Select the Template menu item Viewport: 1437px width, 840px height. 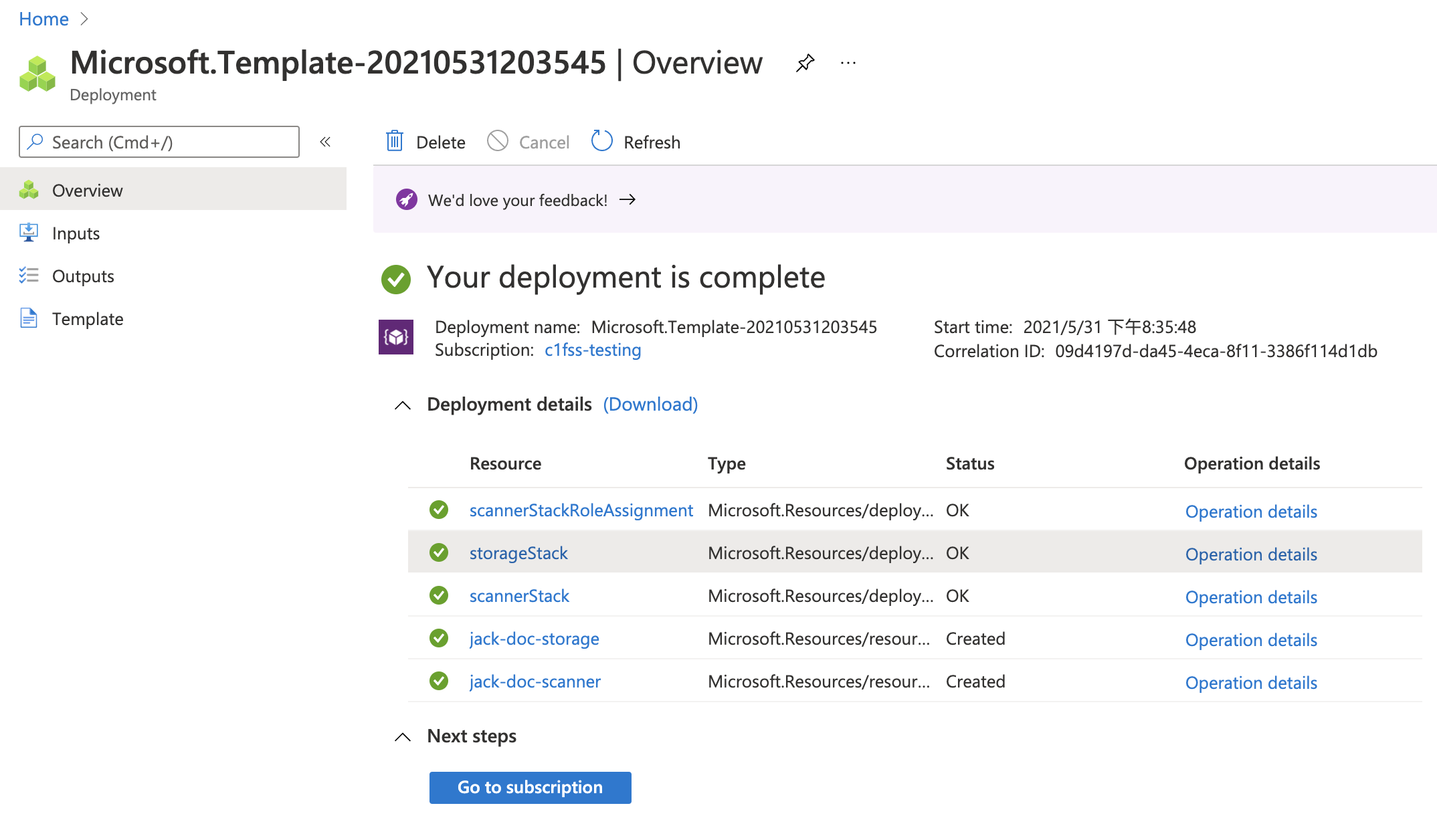point(88,319)
